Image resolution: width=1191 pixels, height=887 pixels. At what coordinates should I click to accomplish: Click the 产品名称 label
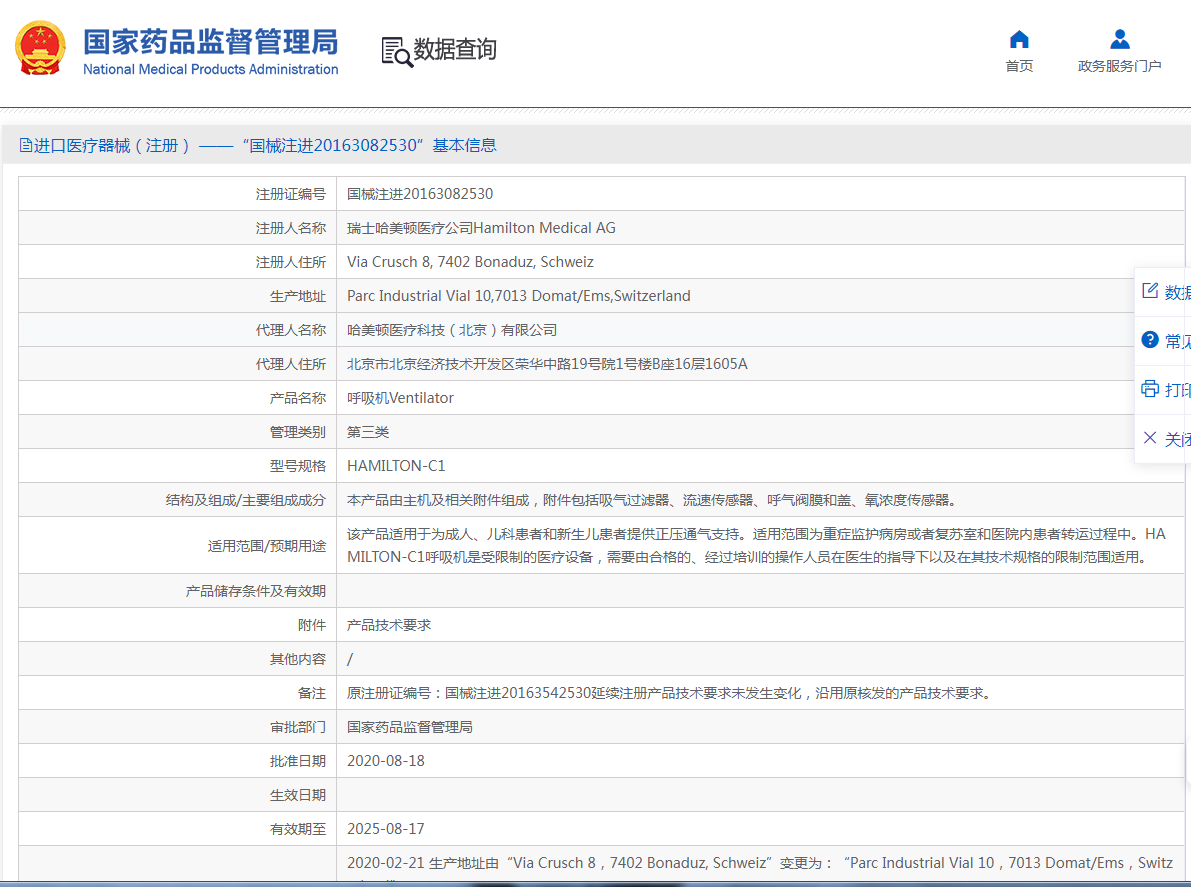298,398
